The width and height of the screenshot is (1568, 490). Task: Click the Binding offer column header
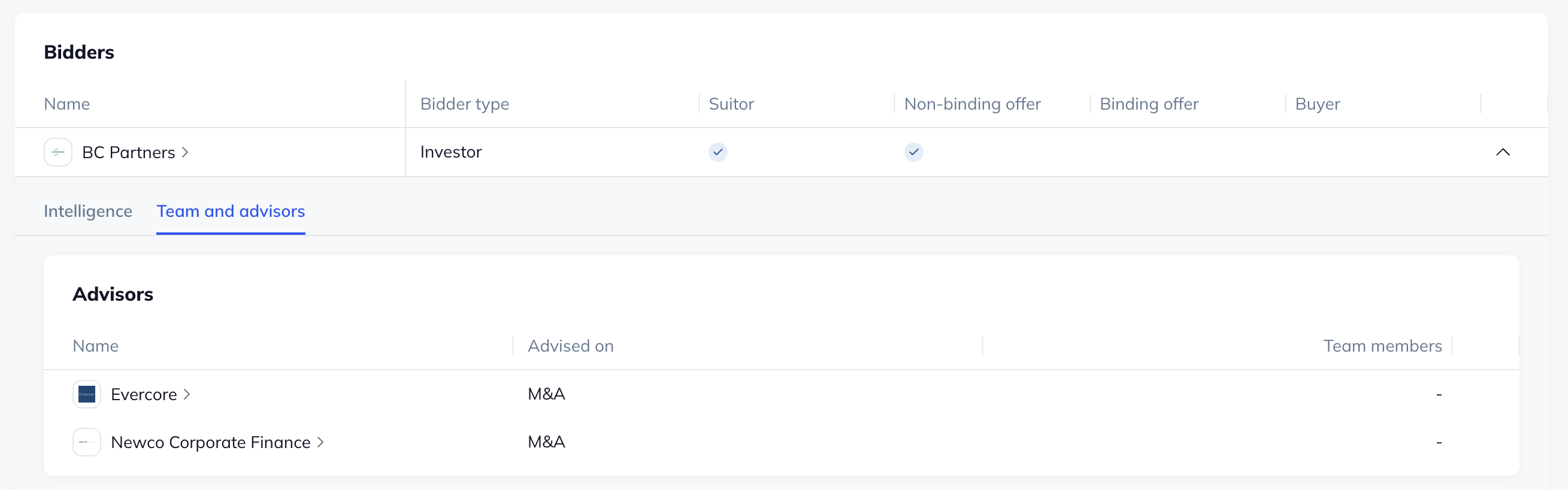pos(1149,104)
